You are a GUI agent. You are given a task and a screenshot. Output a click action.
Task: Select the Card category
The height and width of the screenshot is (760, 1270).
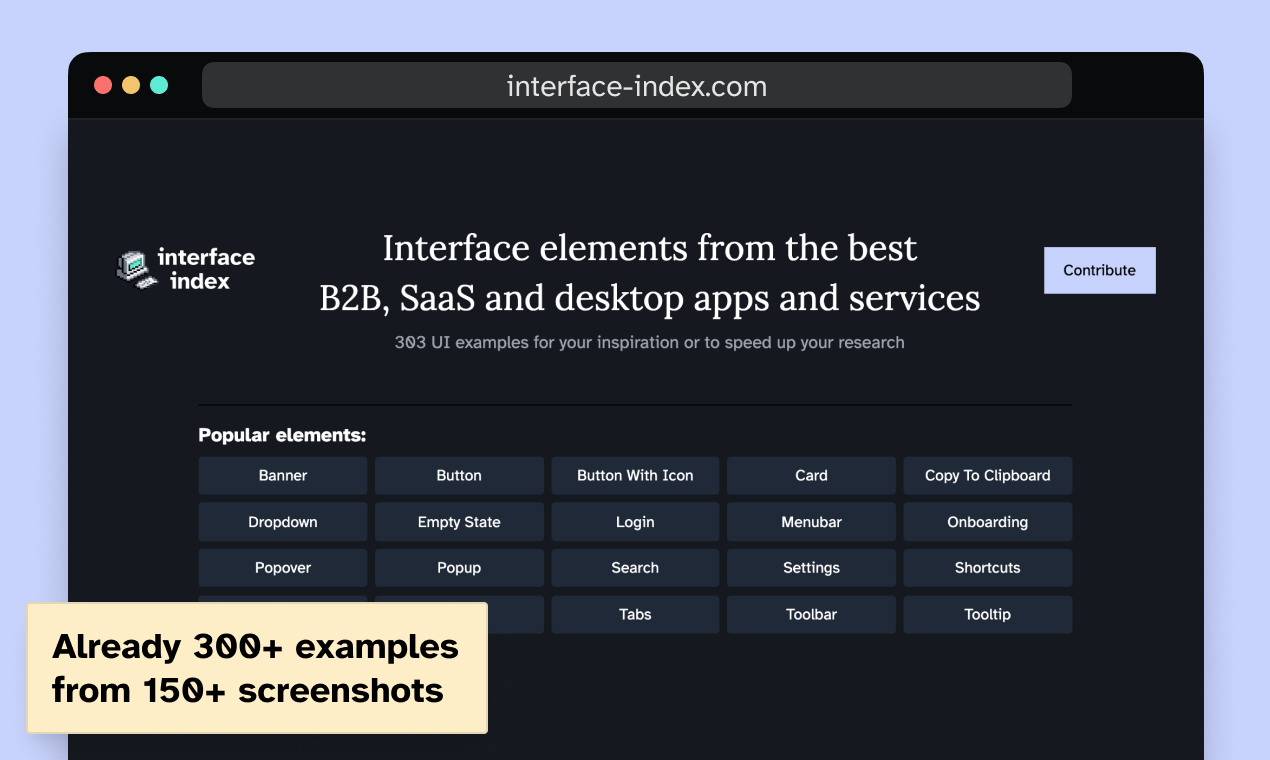tap(811, 475)
